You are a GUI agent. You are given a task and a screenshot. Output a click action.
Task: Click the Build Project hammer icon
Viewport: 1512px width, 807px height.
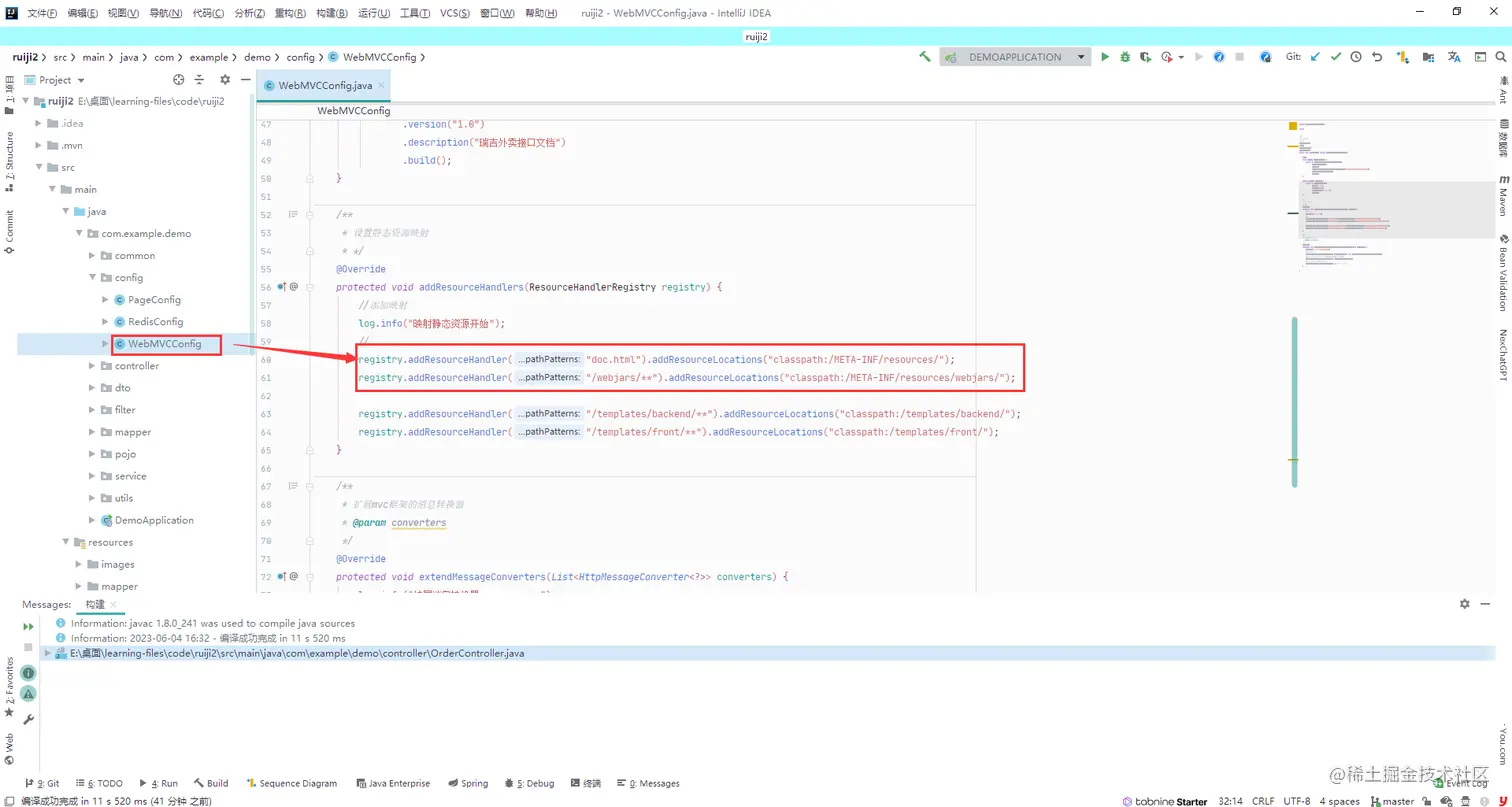[x=925, y=57]
